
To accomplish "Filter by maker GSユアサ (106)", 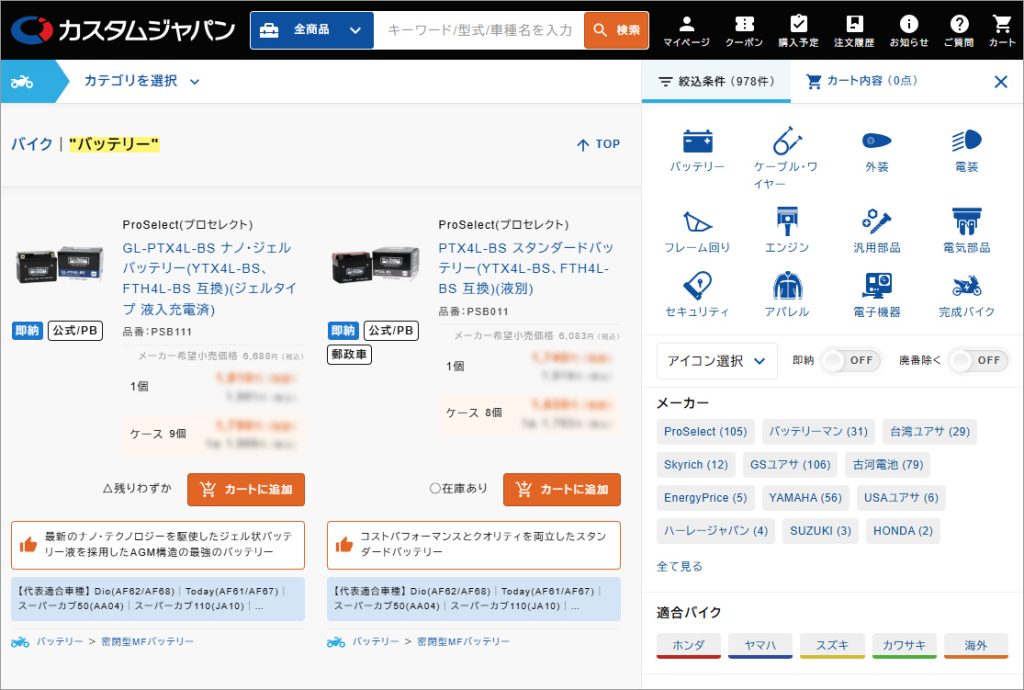I will [x=790, y=465].
